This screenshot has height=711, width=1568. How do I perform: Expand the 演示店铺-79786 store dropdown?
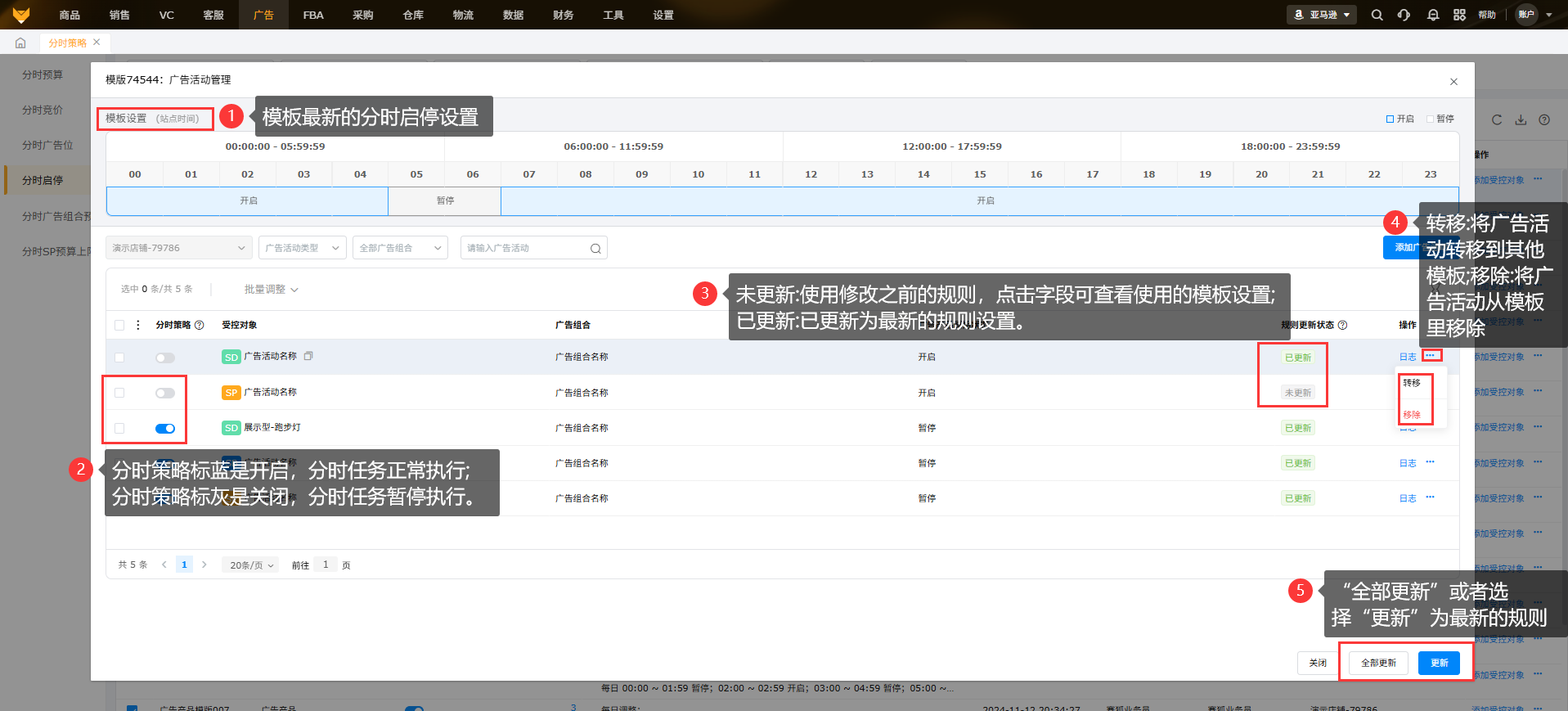pyautogui.click(x=178, y=248)
